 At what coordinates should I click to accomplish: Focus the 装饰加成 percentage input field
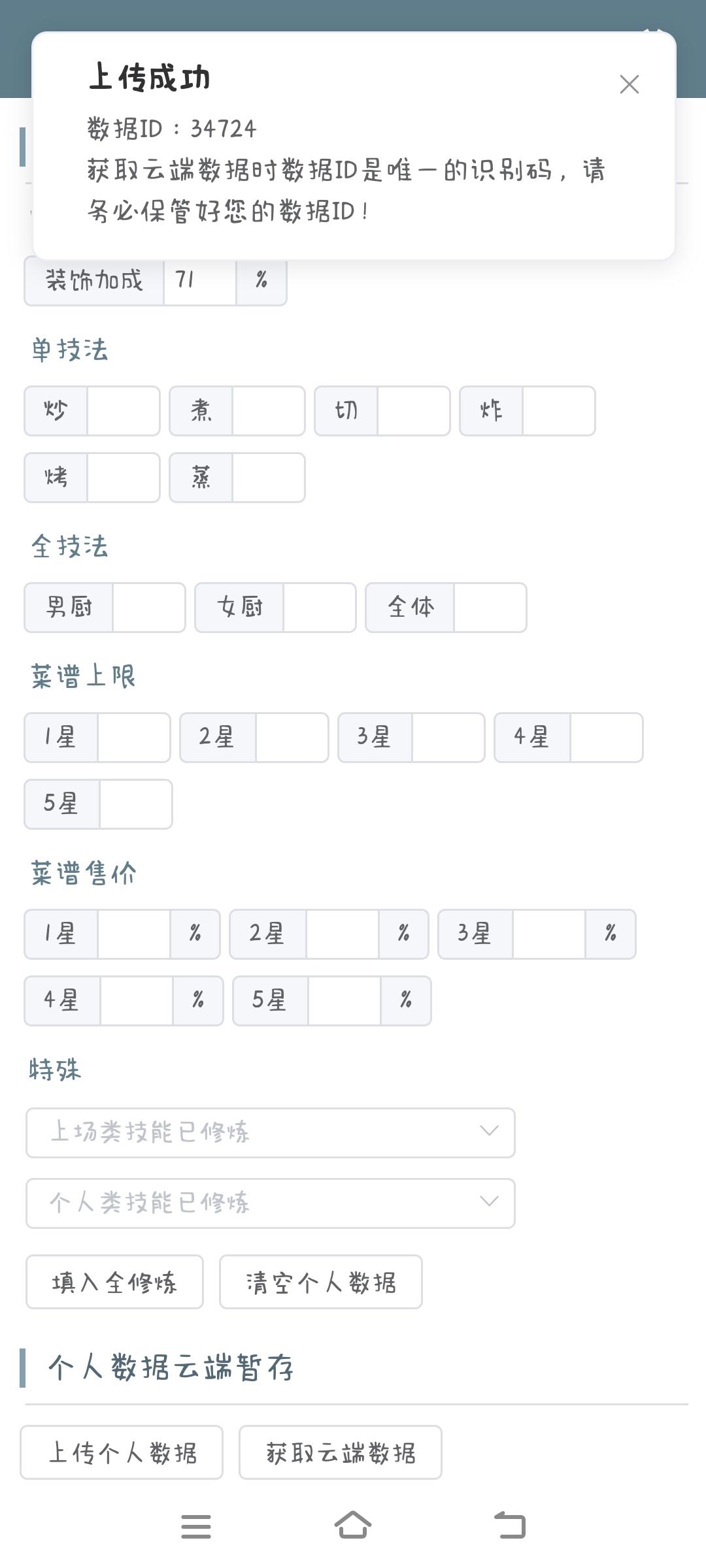click(x=200, y=280)
